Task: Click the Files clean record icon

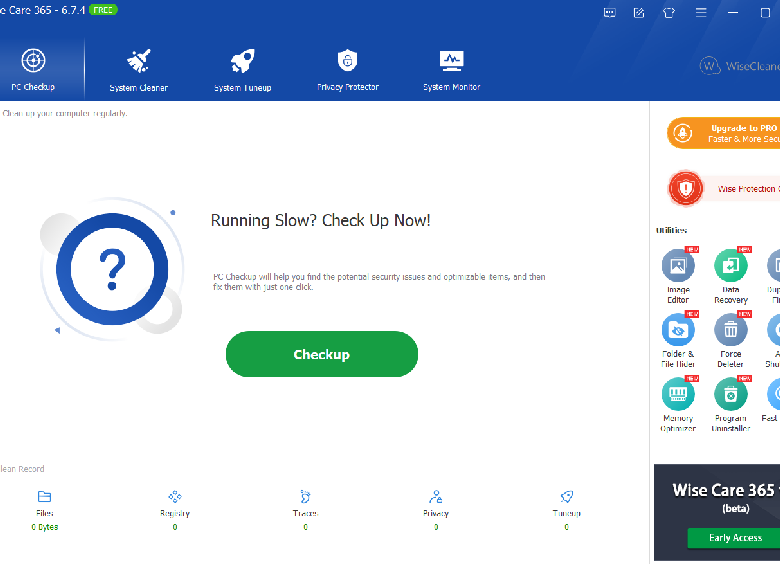Action: (45, 496)
